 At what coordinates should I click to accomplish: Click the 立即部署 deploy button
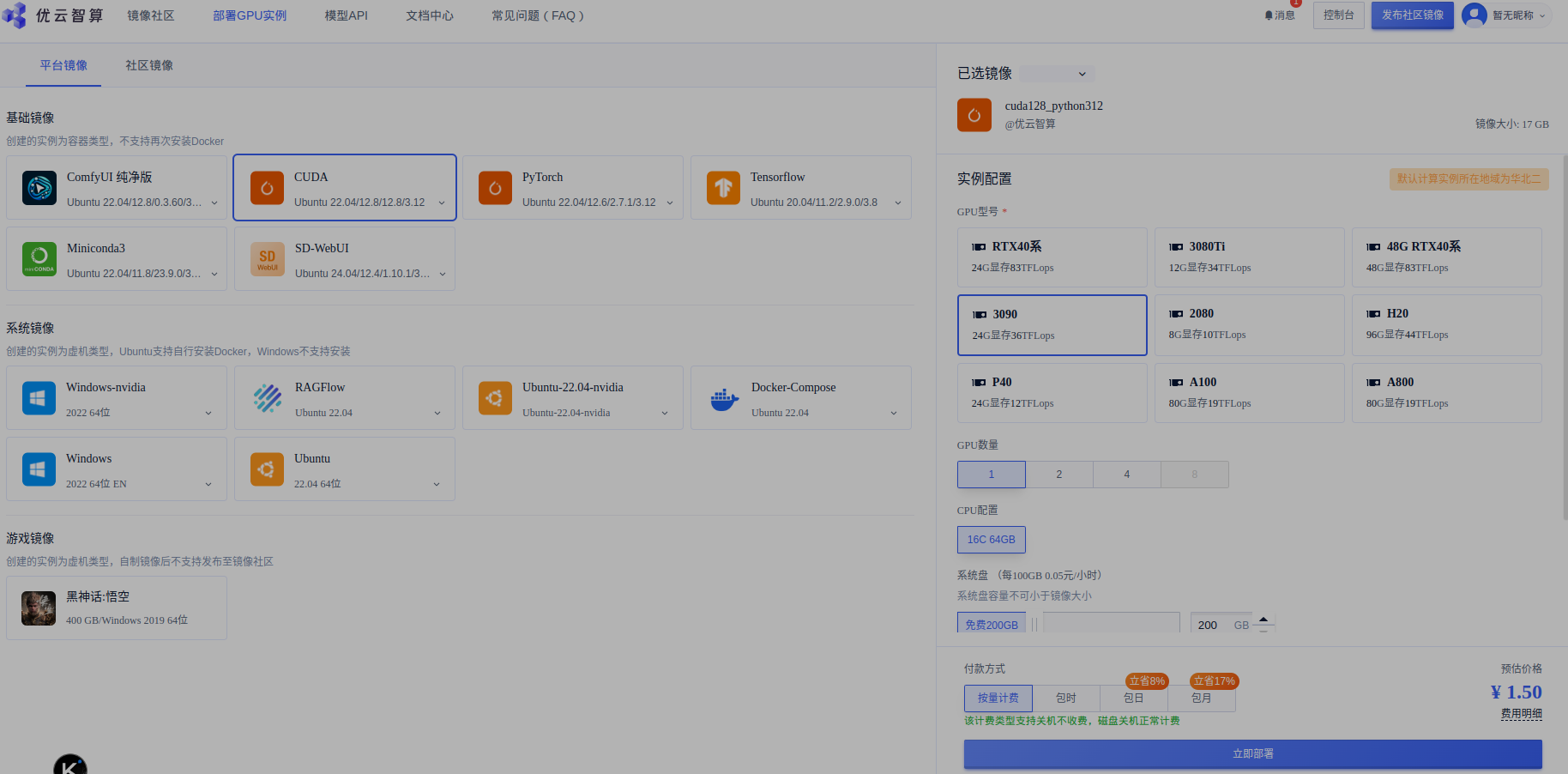click(x=1252, y=753)
